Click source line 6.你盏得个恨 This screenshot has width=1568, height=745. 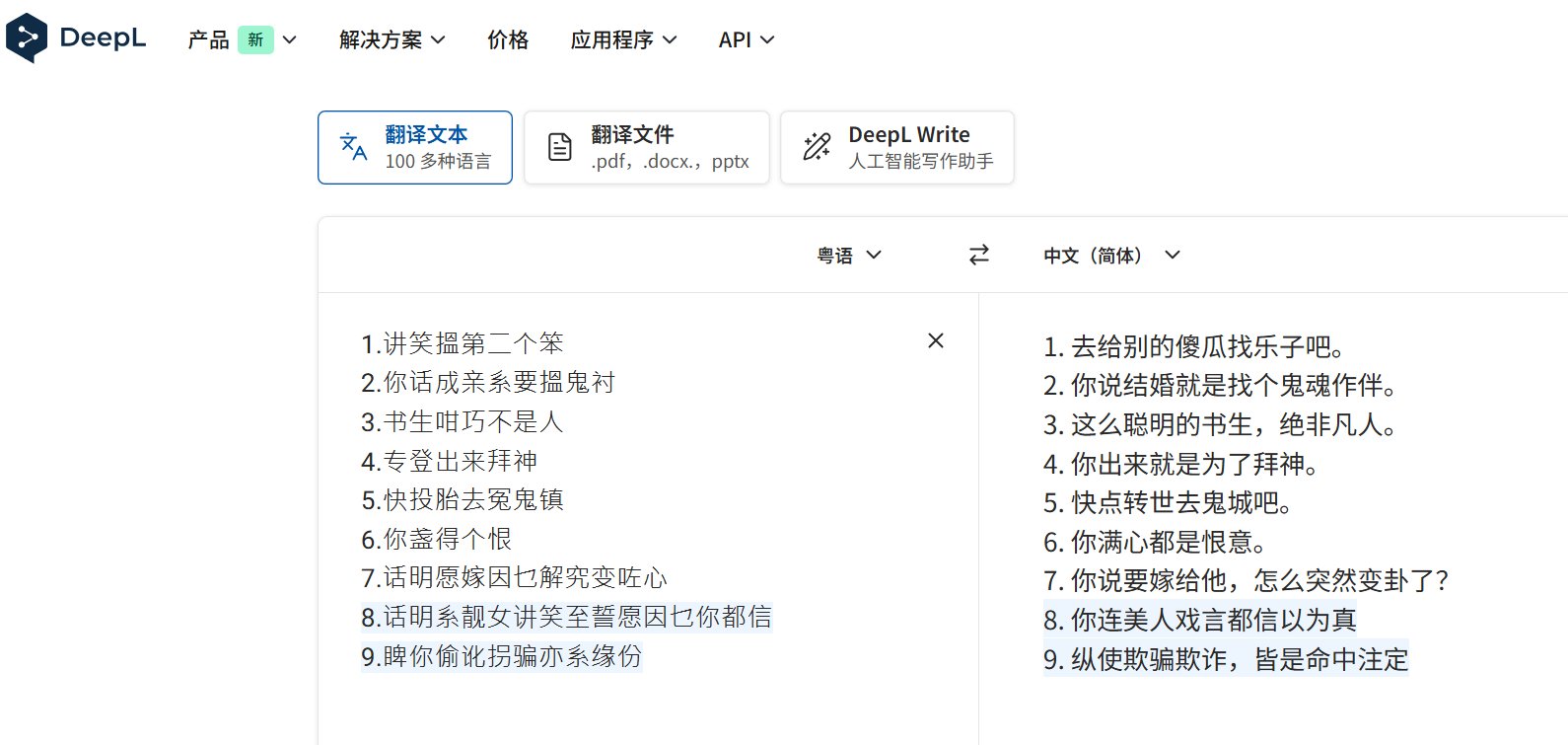click(437, 539)
